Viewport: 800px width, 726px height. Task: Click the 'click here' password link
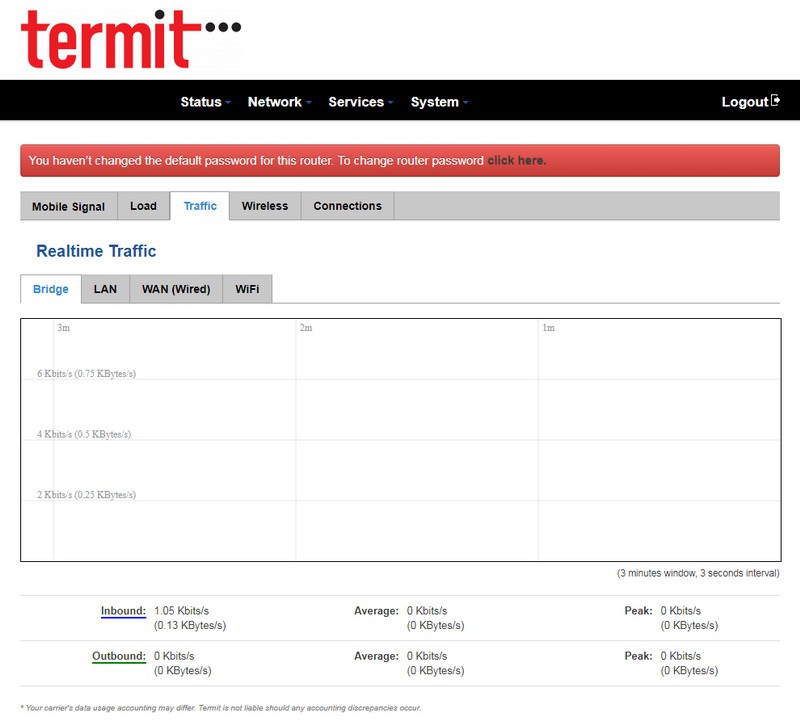point(516,161)
